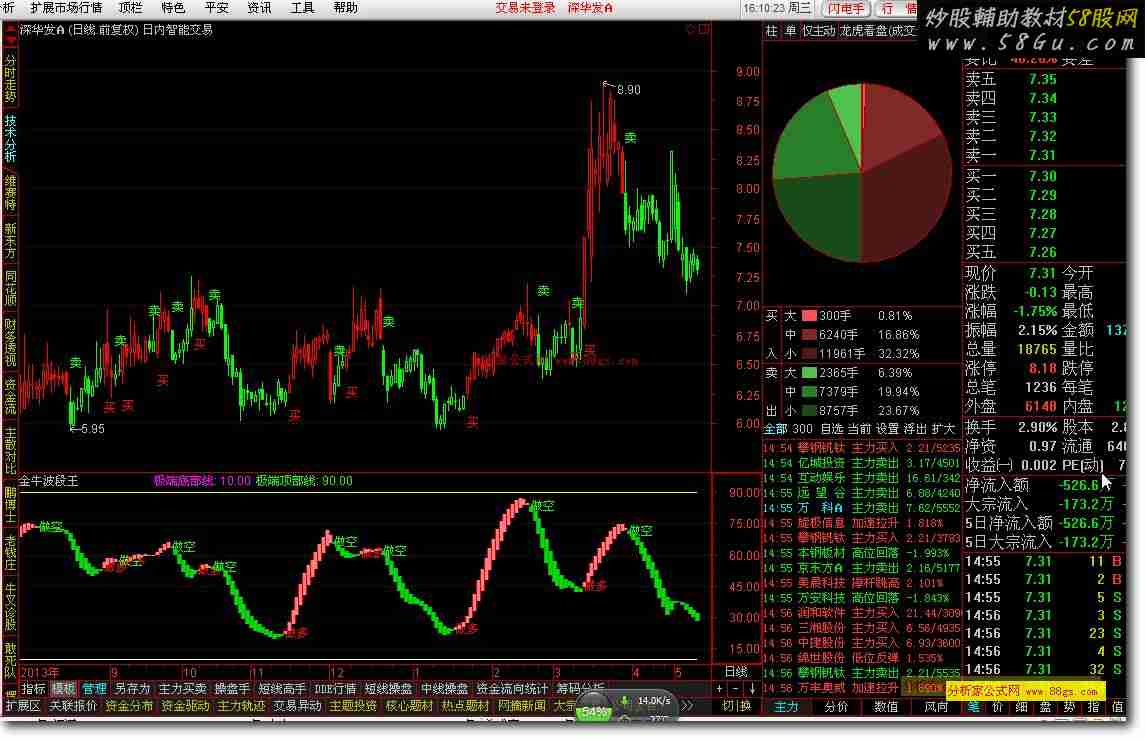Open the 主题投资 tab
The width and height of the screenshot is (1145, 739).
[353, 706]
